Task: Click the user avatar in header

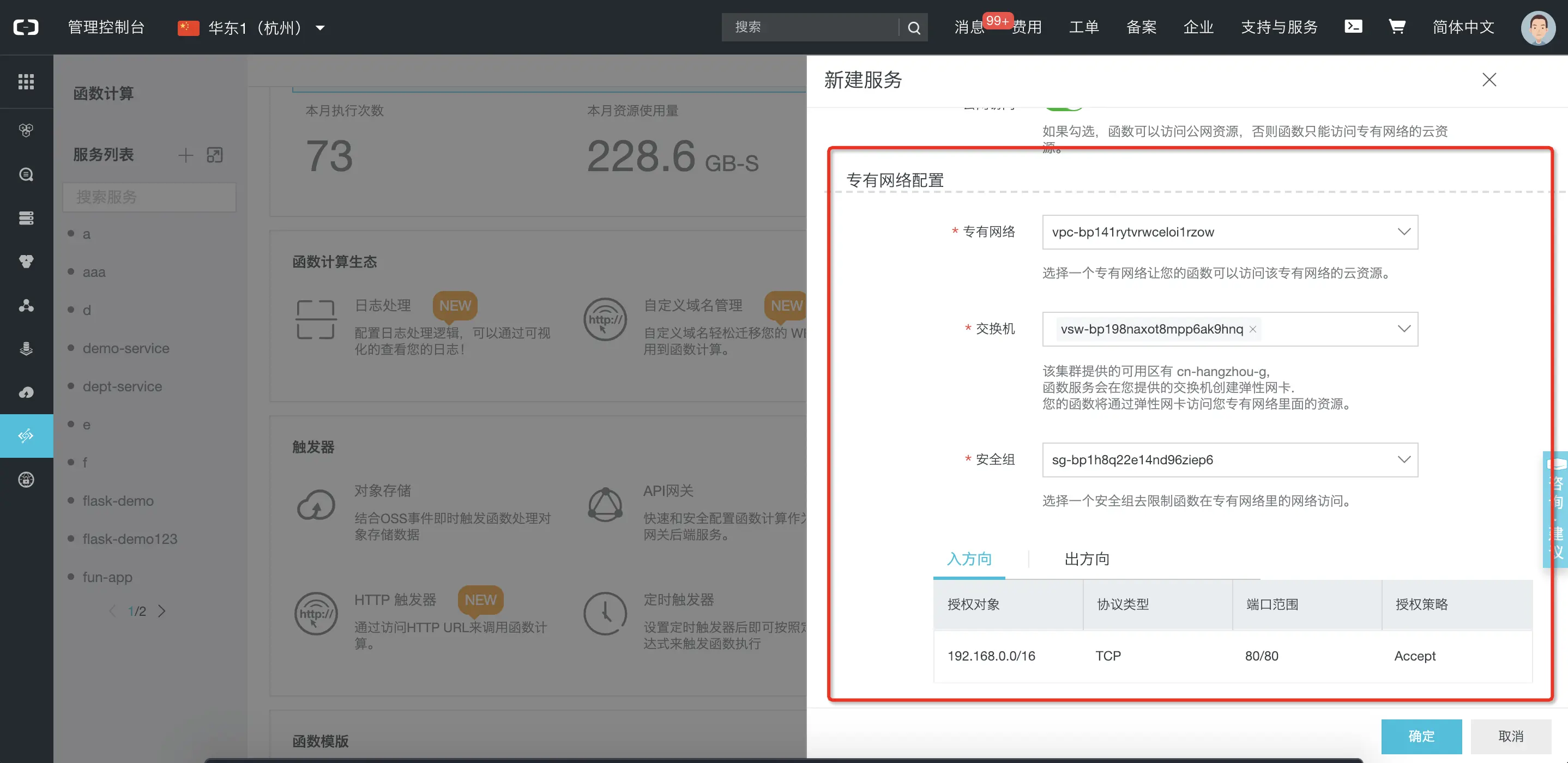Action: click(x=1537, y=27)
